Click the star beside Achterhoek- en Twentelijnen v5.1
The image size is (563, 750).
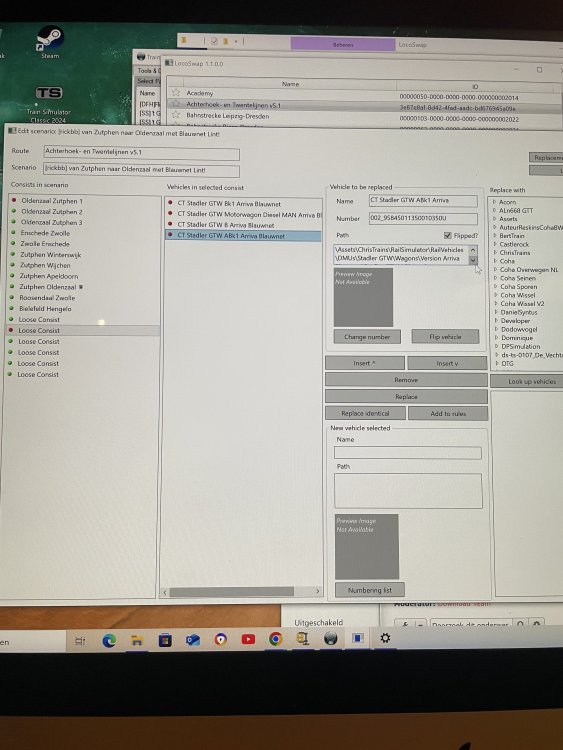(x=176, y=104)
